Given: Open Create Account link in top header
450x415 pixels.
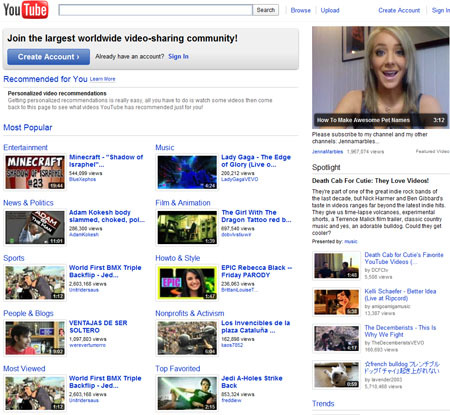Looking at the screenshot, I should [399, 10].
